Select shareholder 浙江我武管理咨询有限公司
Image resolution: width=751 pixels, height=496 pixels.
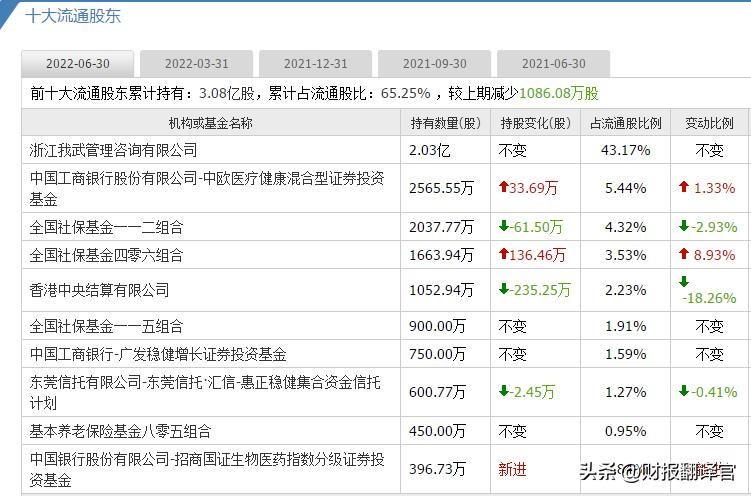[x=113, y=150]
